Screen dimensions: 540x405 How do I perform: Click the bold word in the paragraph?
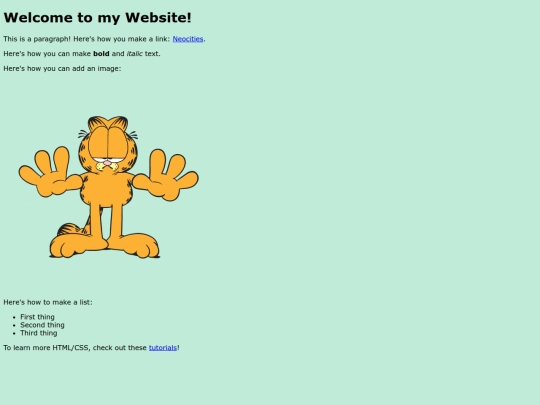tap(101, 54)
